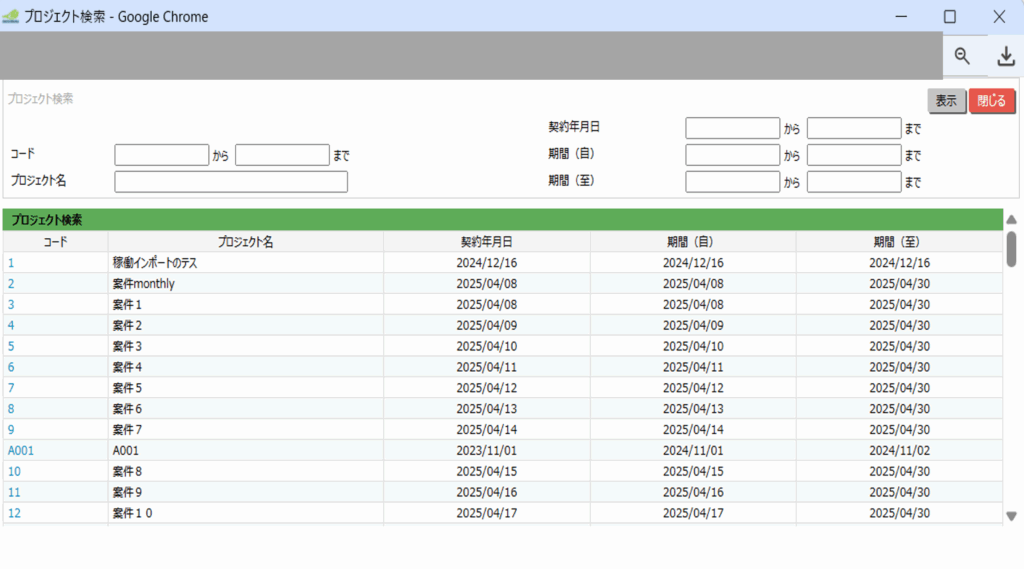Click the scrollbar down arrow
The width and height of the screenshot is (1024, 569).
point(1011,516)
